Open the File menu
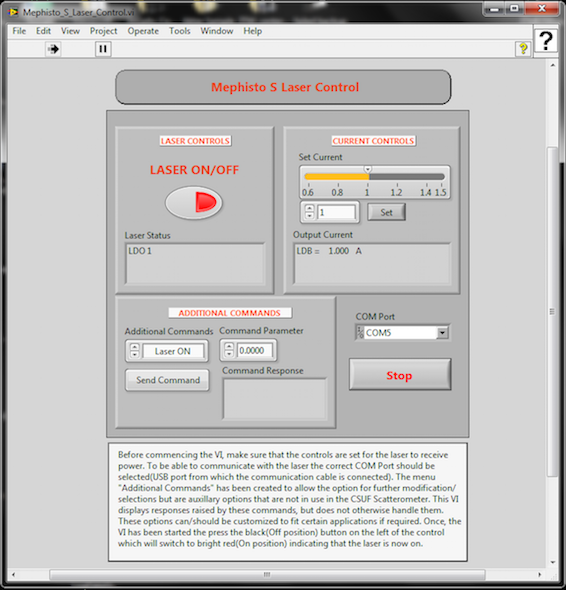Viewport: 566px width, 590px height. [19, 31]
